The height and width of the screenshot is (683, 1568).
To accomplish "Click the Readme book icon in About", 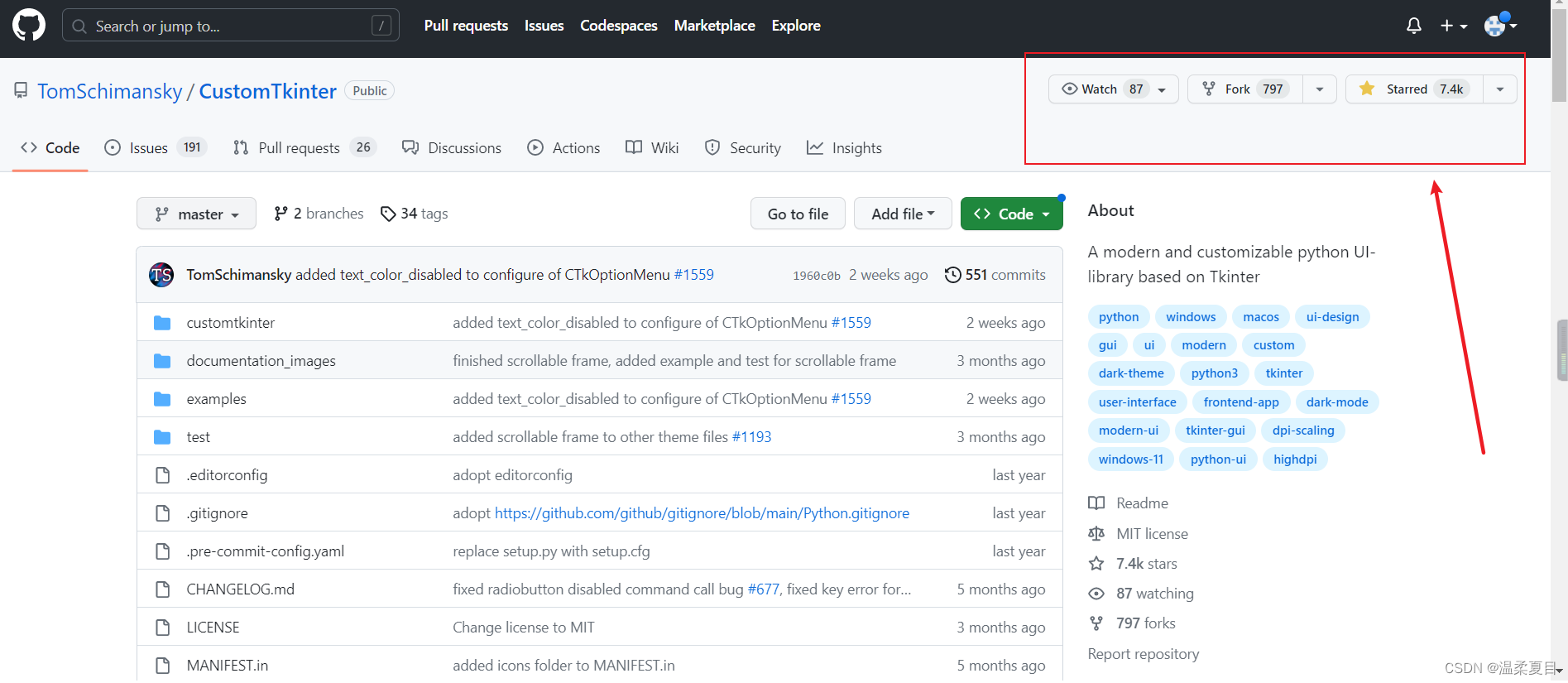I will point(1096,503).
